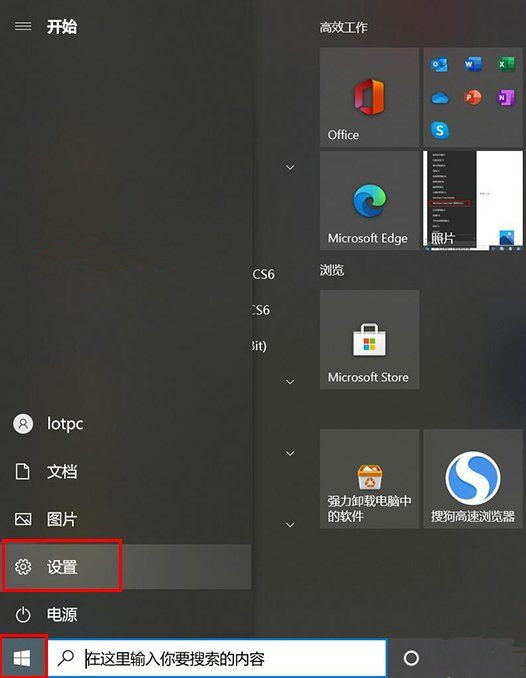Launch the 搜狗高速浏览器 tile

click(x=473, y=479)
